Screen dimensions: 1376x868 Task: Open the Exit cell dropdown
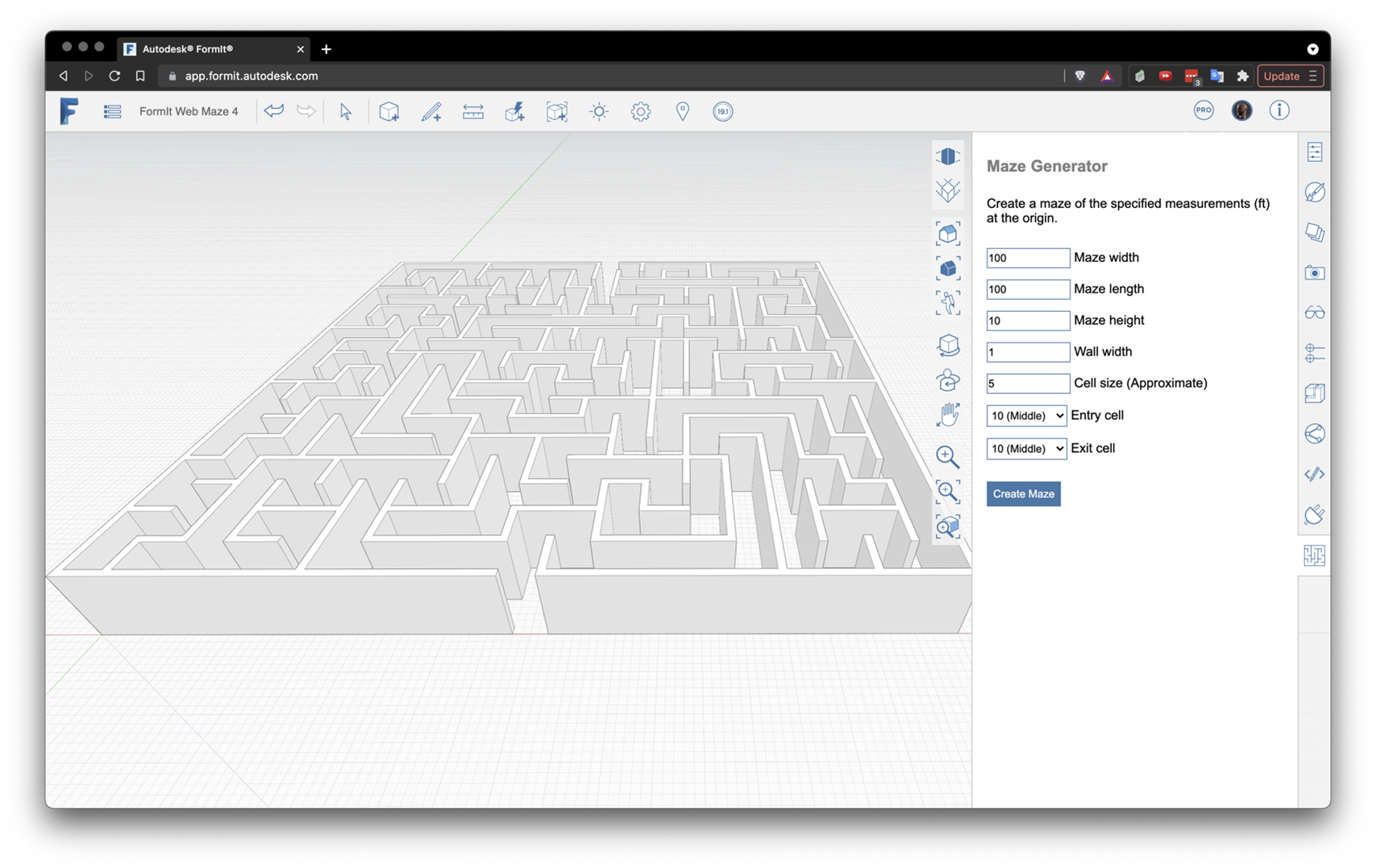[1026, 449]
